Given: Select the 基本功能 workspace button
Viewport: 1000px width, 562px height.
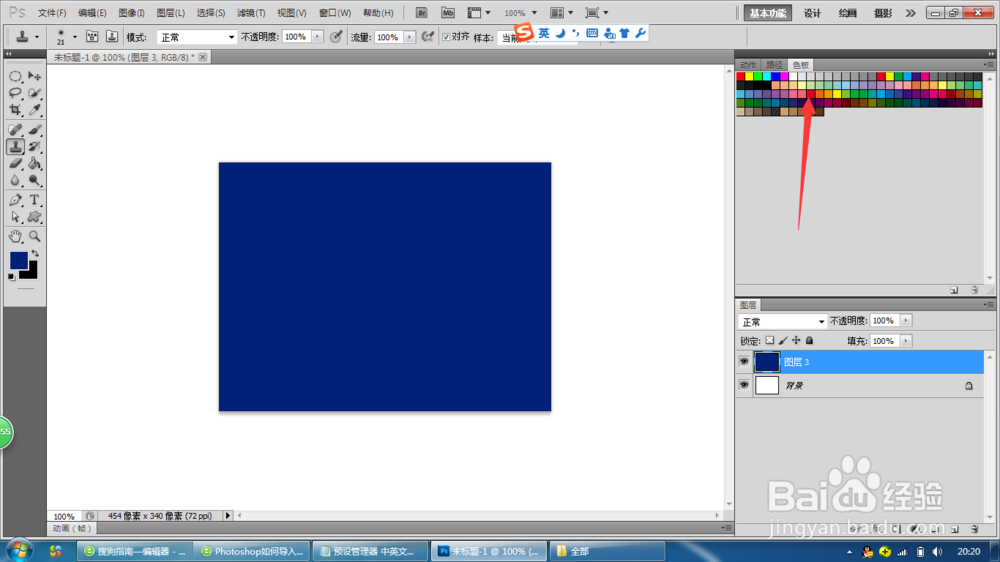Looking at the screenshot, I should click(768, 13).
